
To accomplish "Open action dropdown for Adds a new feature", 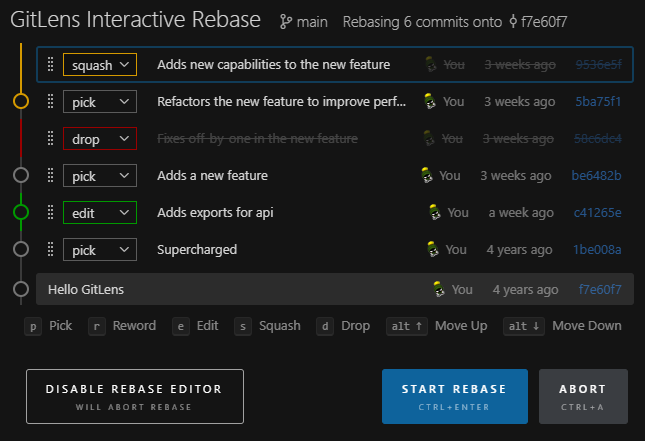I will pyautogui.click(x=99, y=175).
